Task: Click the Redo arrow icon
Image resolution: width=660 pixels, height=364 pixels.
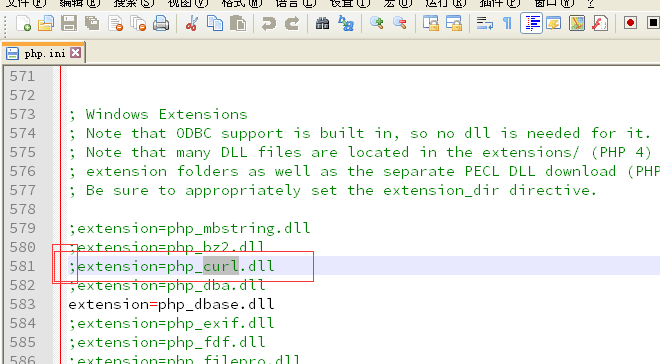Action: point(292,23)
